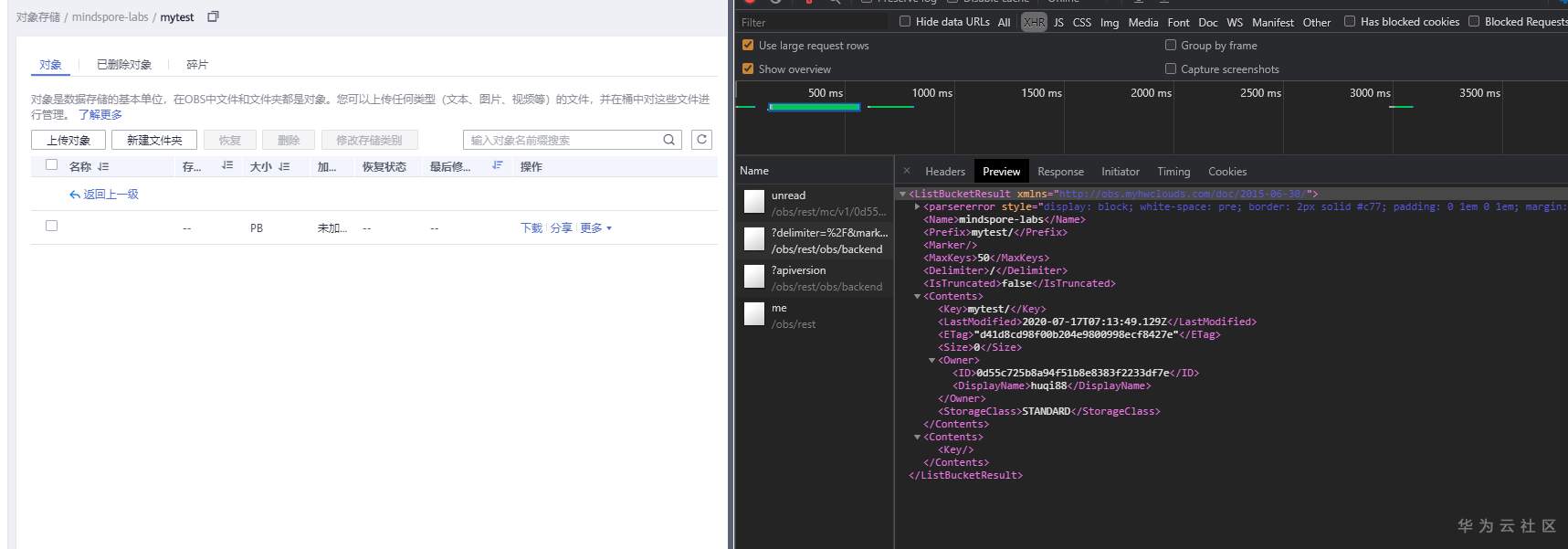Go back via 返回上一级 link
The height and width of the screenshot is (549, 1568).
click(104, 194)
